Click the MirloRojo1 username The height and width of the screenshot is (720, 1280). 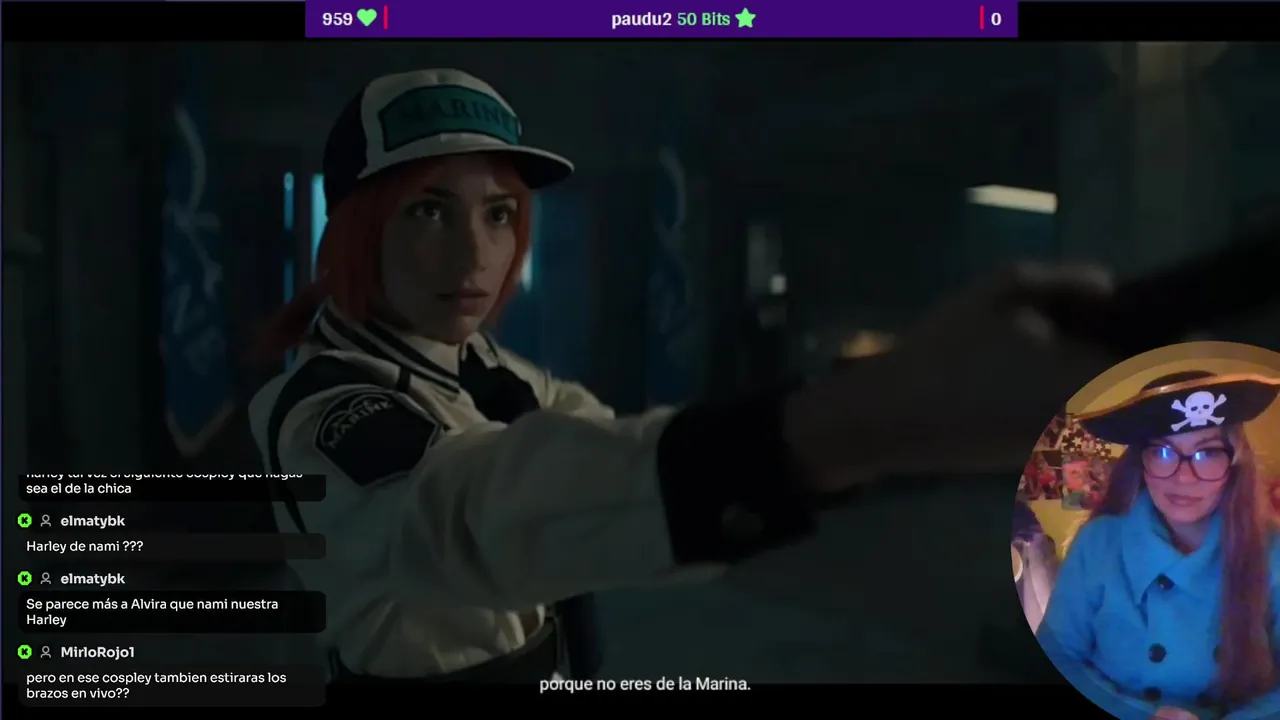tap(97, 652)
